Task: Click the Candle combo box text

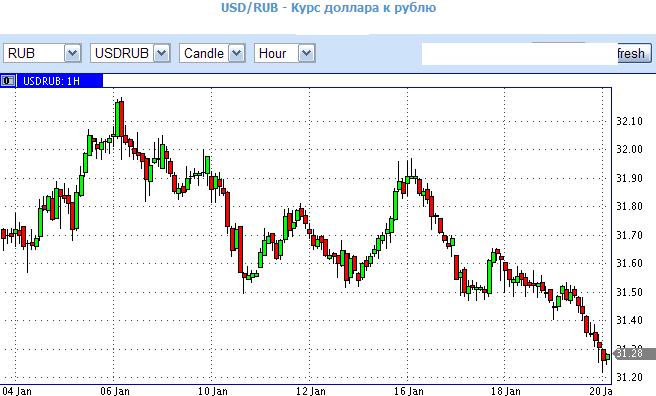Action: 204,54
